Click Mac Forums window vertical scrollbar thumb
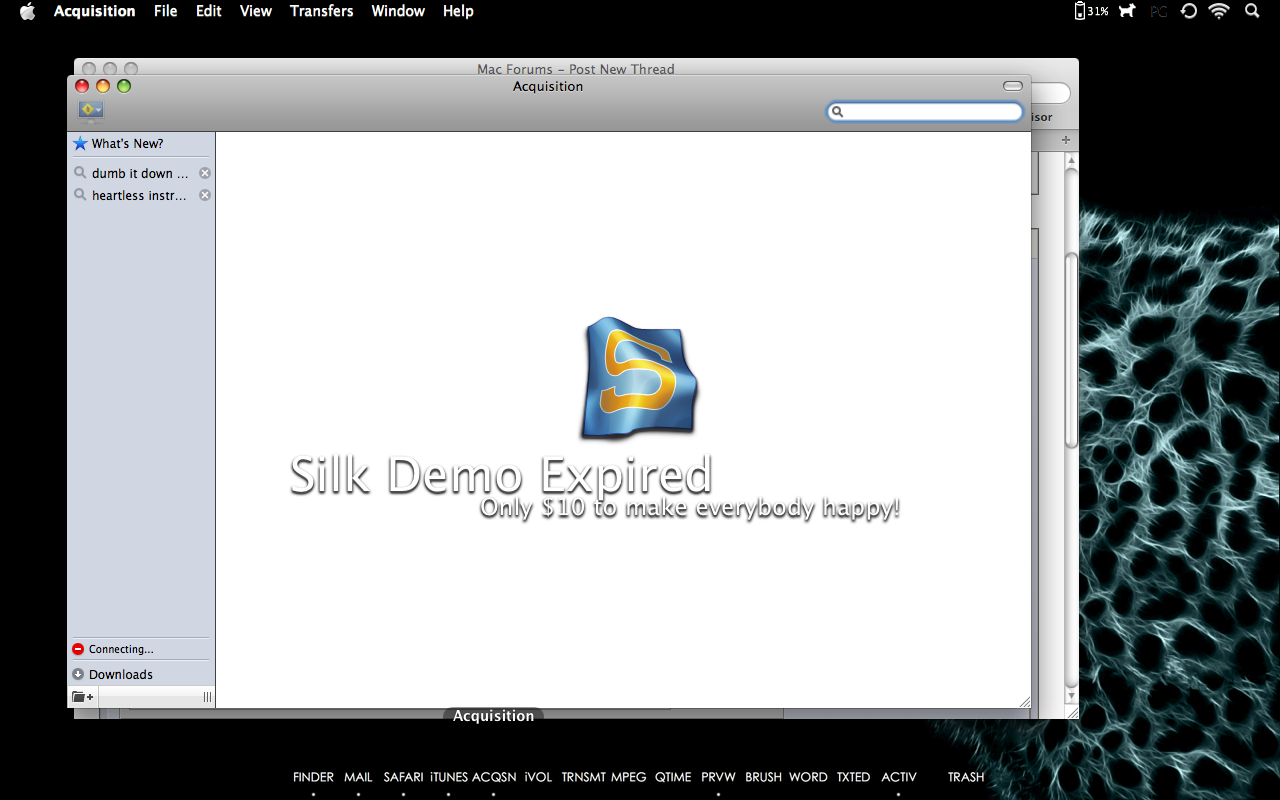Viewport: 1280px width, 800px height. point(1071,350)
